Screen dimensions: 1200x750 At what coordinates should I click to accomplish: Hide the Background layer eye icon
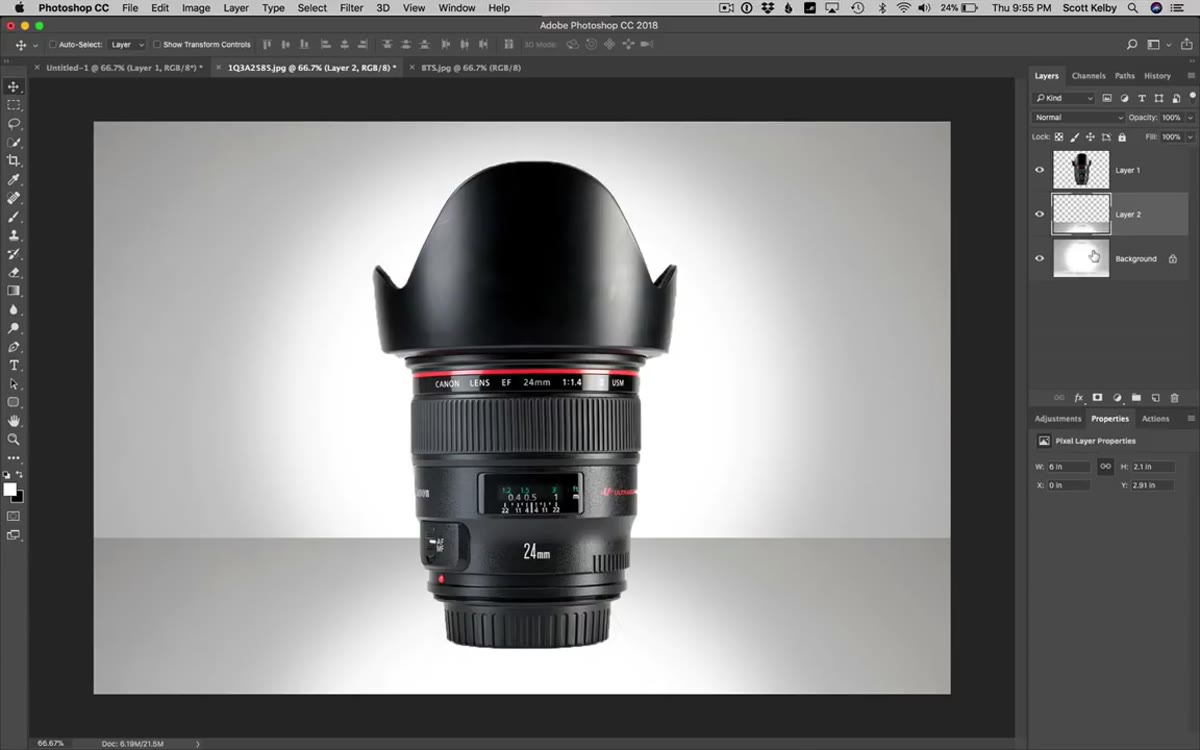pyautogui.click(x=1039, y=258)
